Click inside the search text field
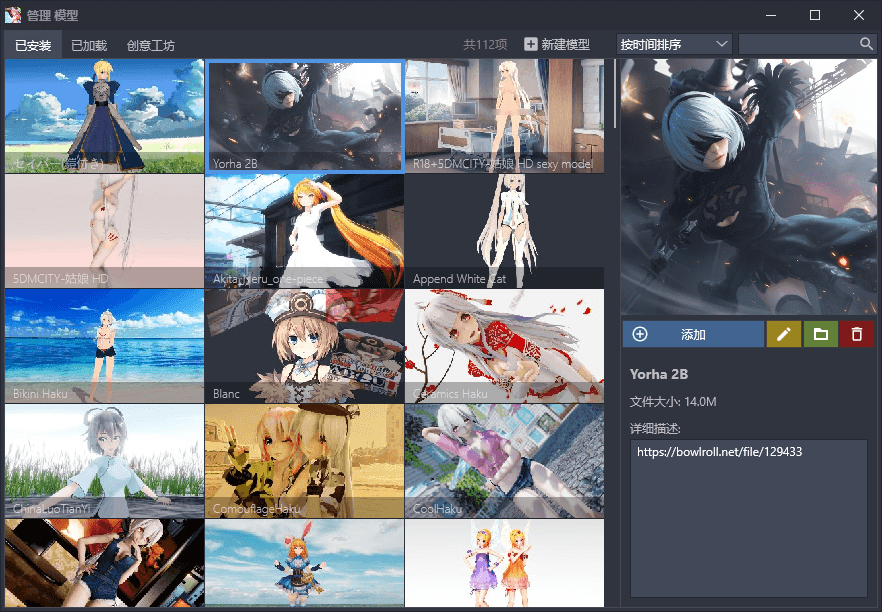This screenshot has height=612, width=882. coord(797,44)
